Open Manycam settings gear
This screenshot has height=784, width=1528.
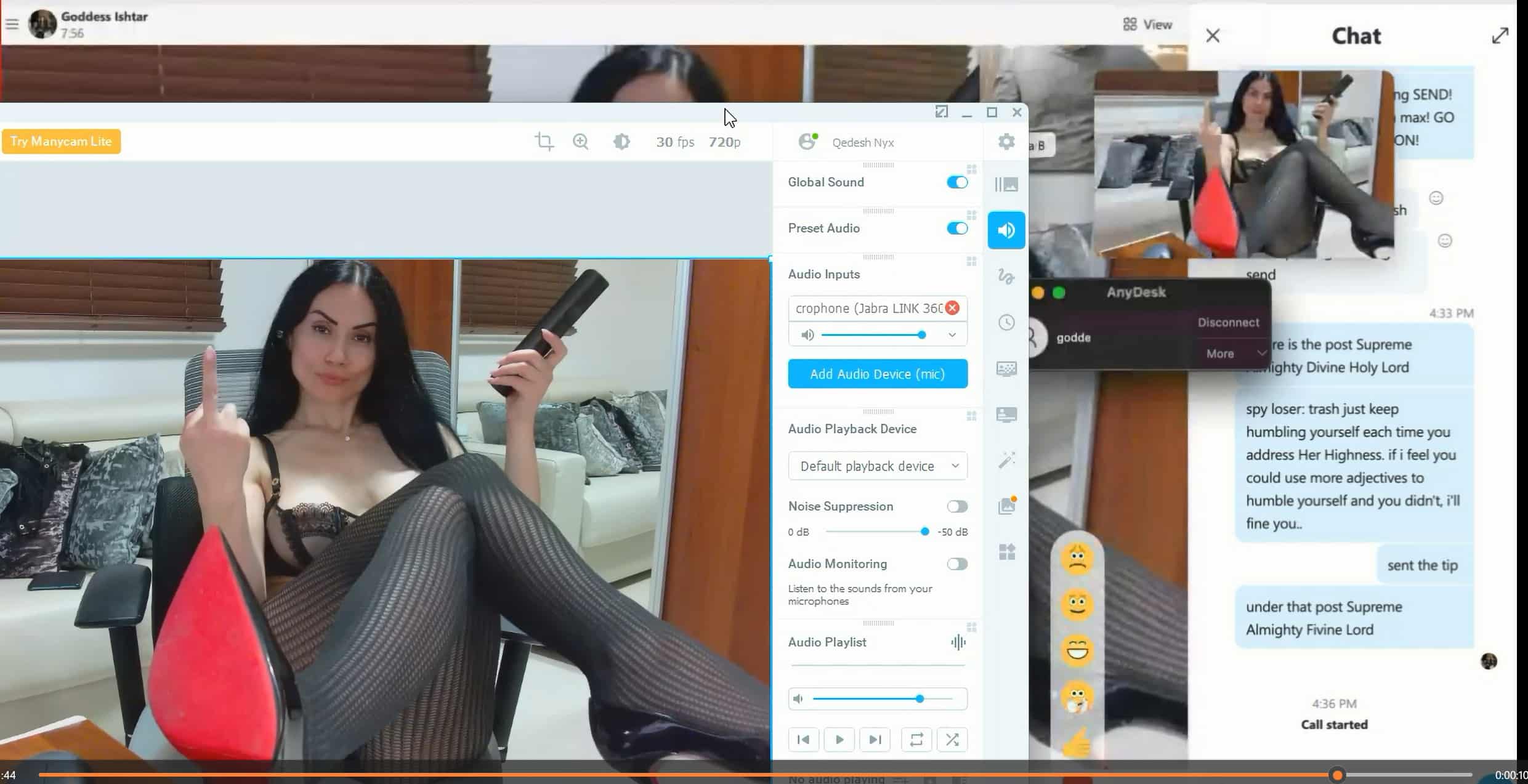coord(1006,142)
